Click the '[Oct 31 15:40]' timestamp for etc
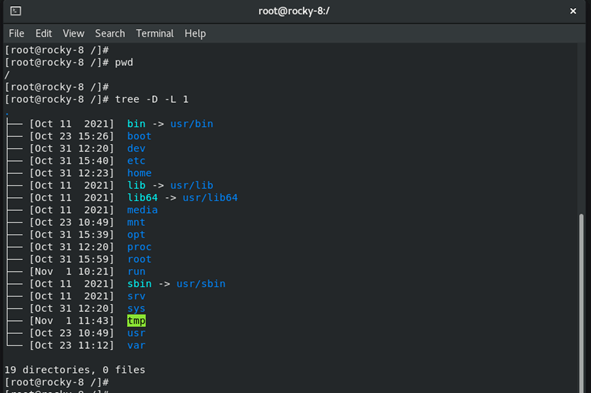 coord(72,161)
